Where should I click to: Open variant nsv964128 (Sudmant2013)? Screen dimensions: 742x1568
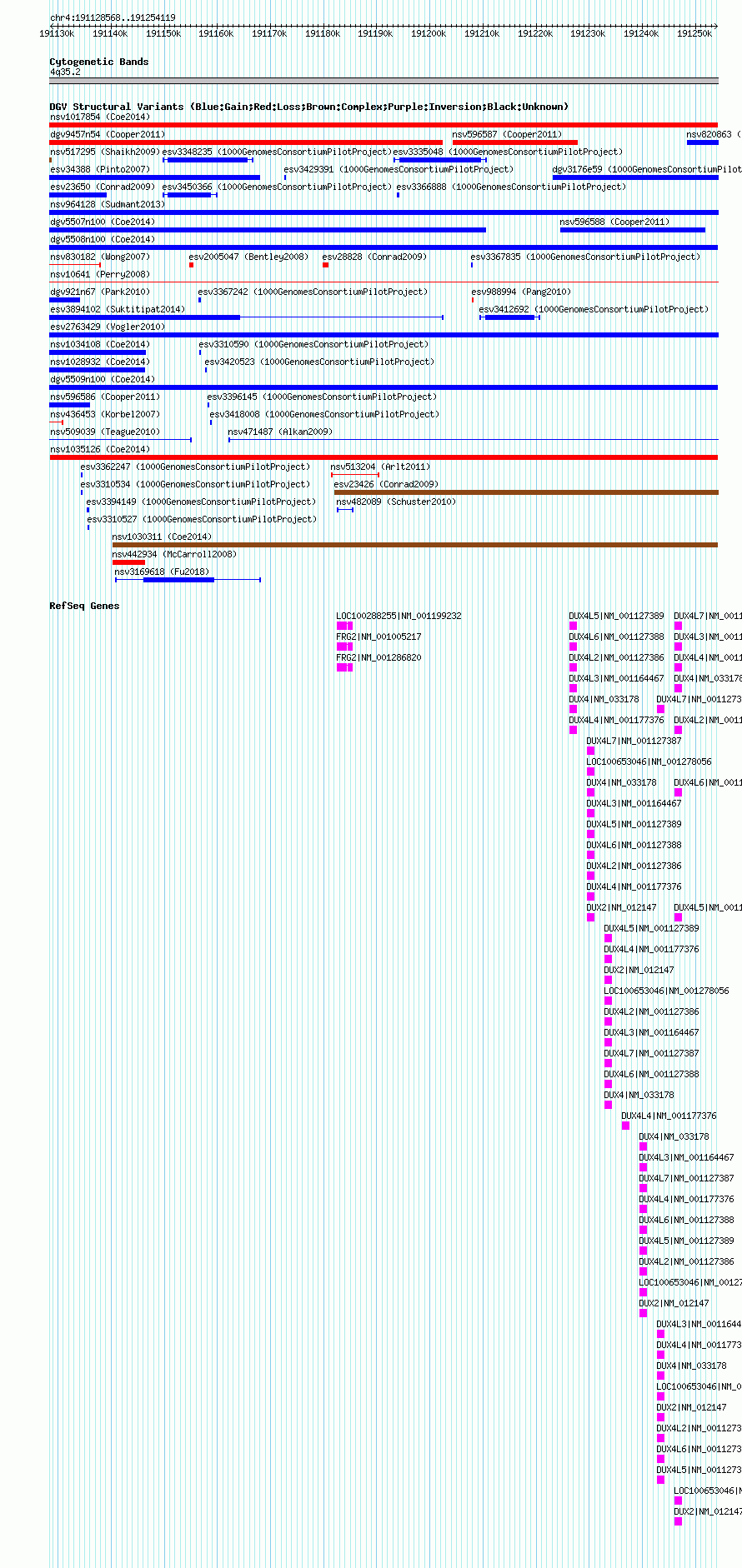tap(108, 204)
